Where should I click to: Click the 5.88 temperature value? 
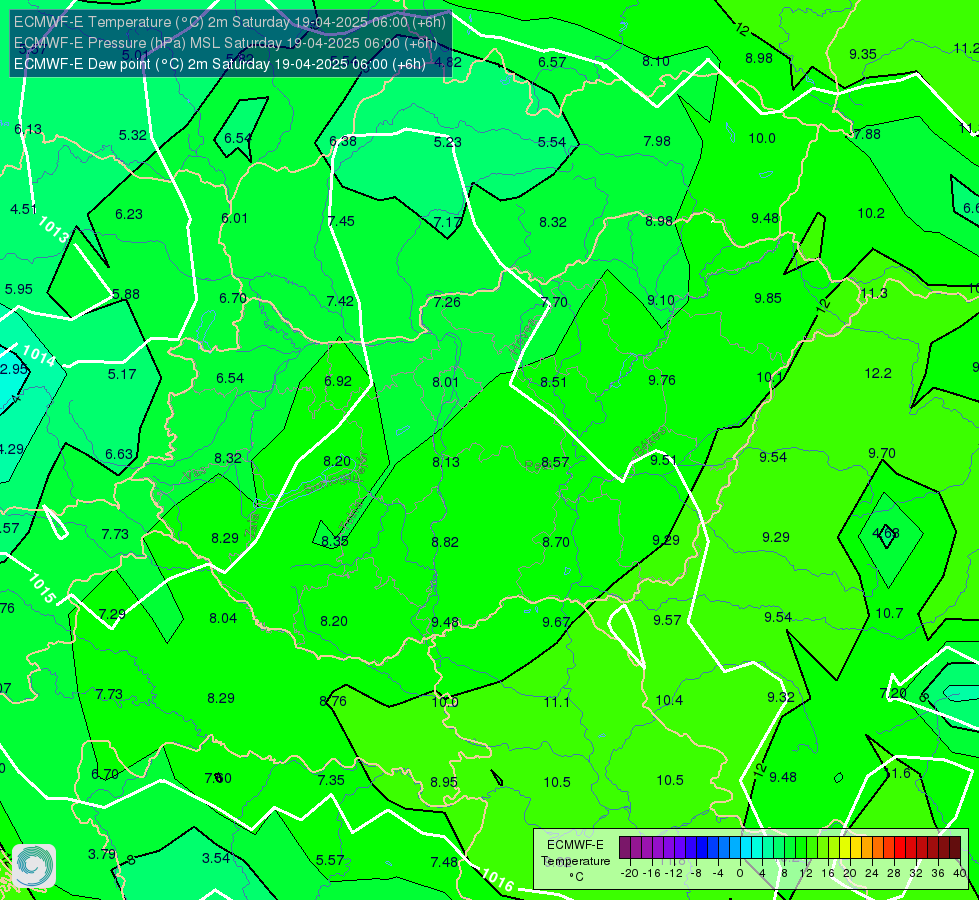(x=125, y=294)
